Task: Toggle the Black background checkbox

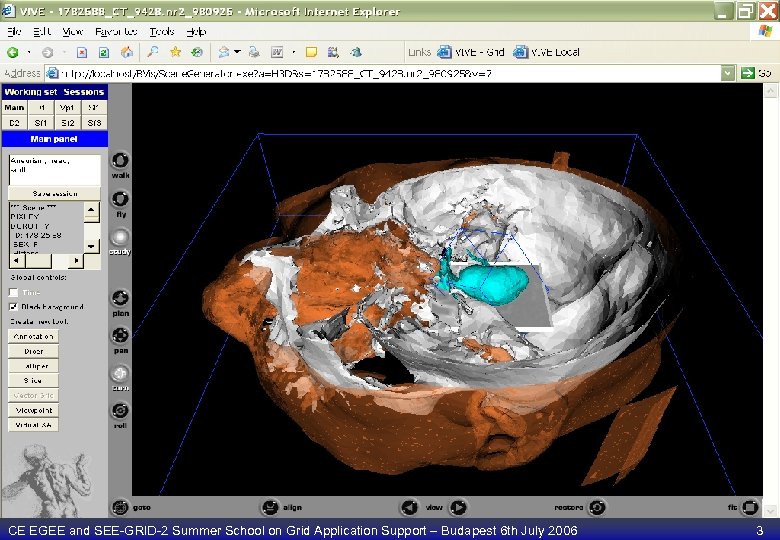Action: [x=13, y=307]
